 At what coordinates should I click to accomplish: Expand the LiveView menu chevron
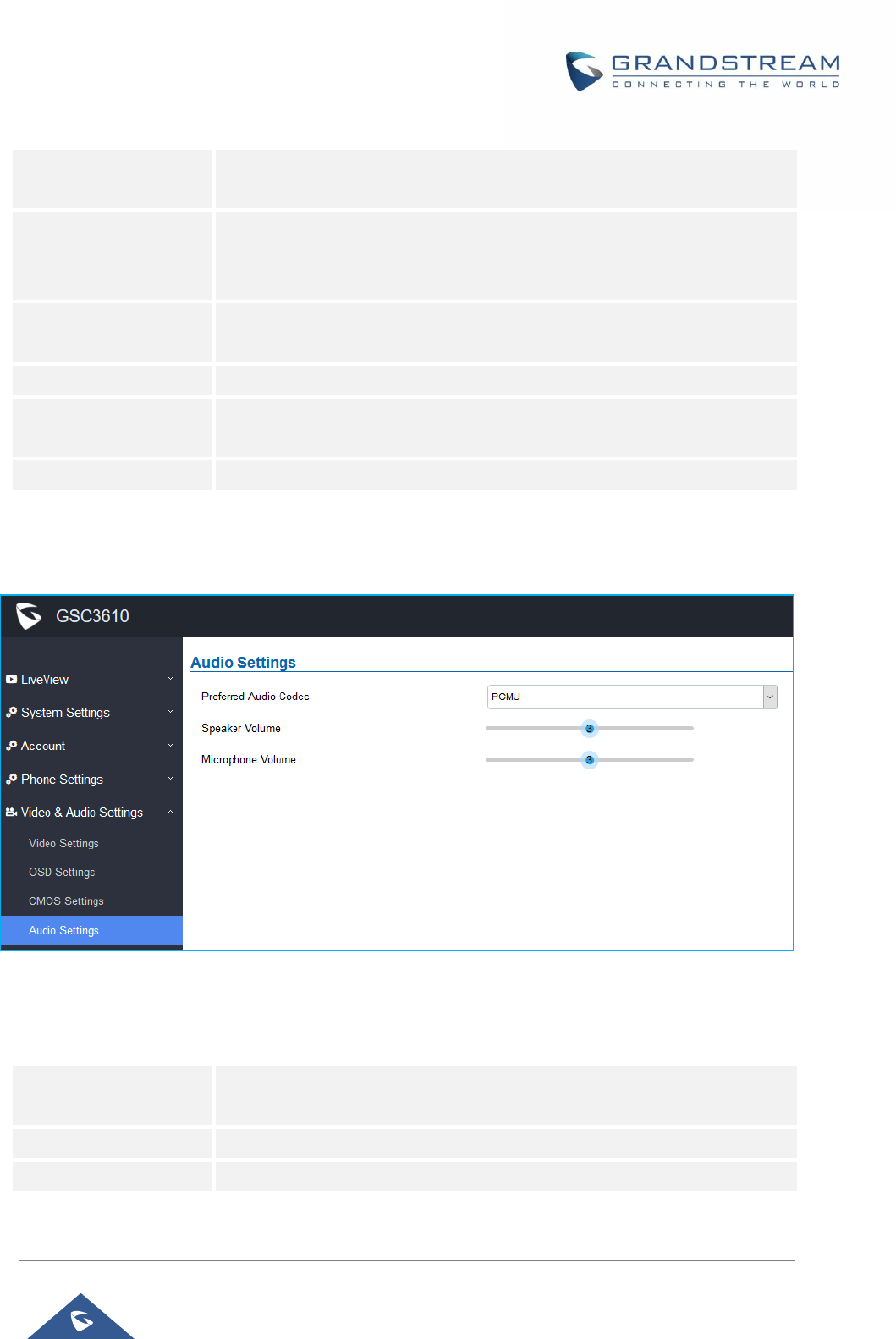point(170,679)
